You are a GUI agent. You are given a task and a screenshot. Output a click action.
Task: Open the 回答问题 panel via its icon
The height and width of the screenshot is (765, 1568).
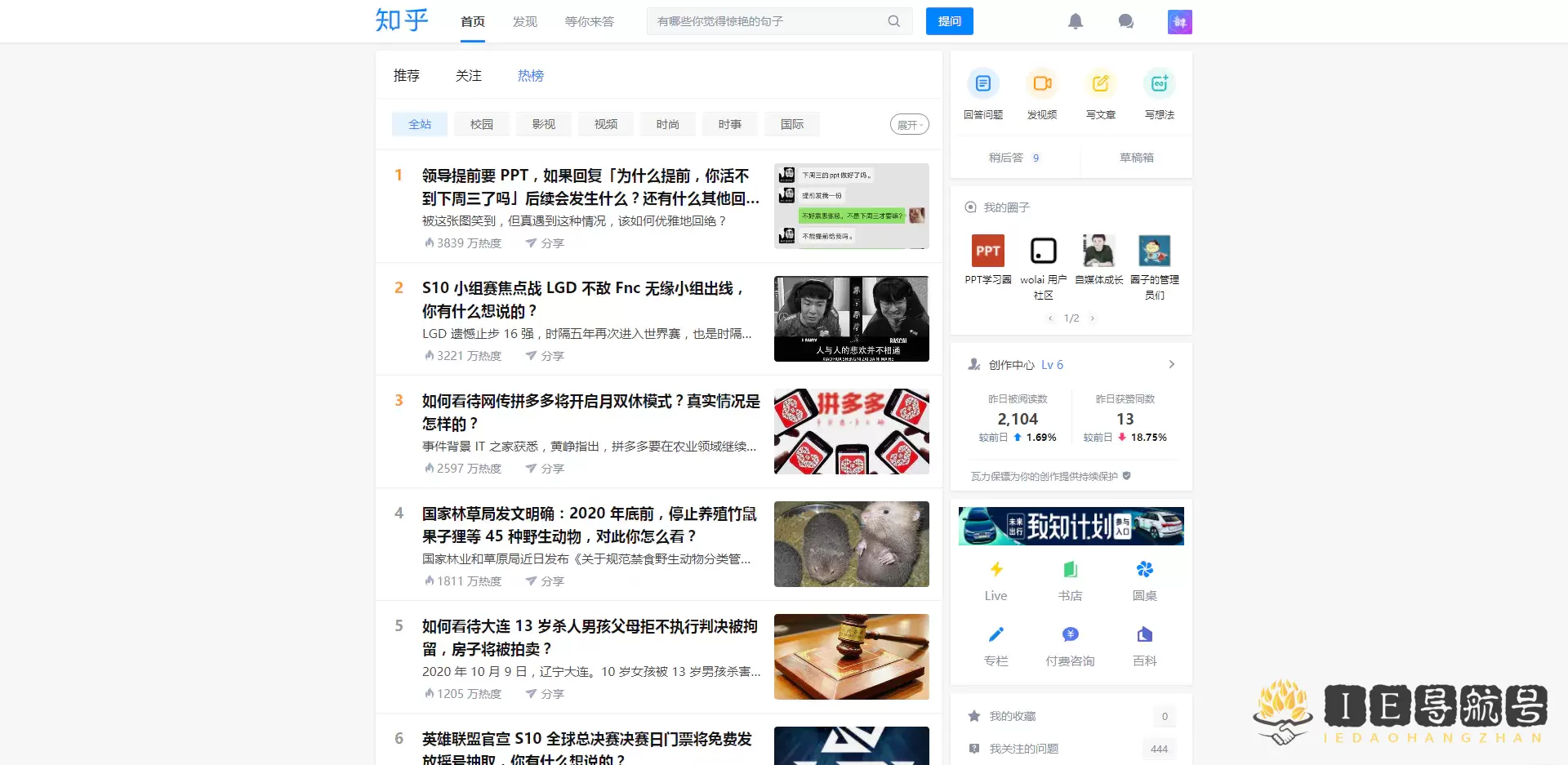[x=983, y=83]
